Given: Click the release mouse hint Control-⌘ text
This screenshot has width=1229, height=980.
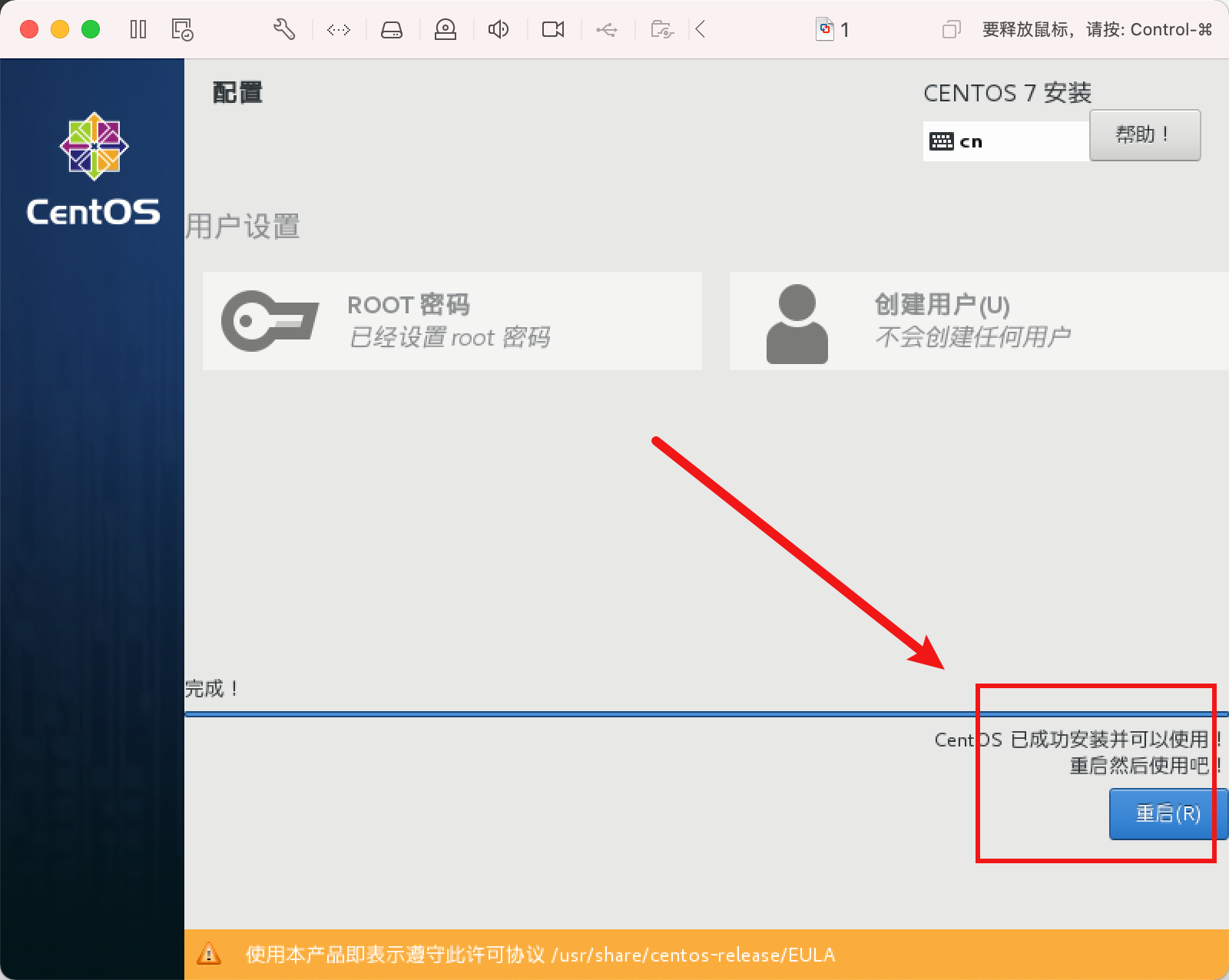Looking at the screenshot, I should click(x=1098, y=30).
